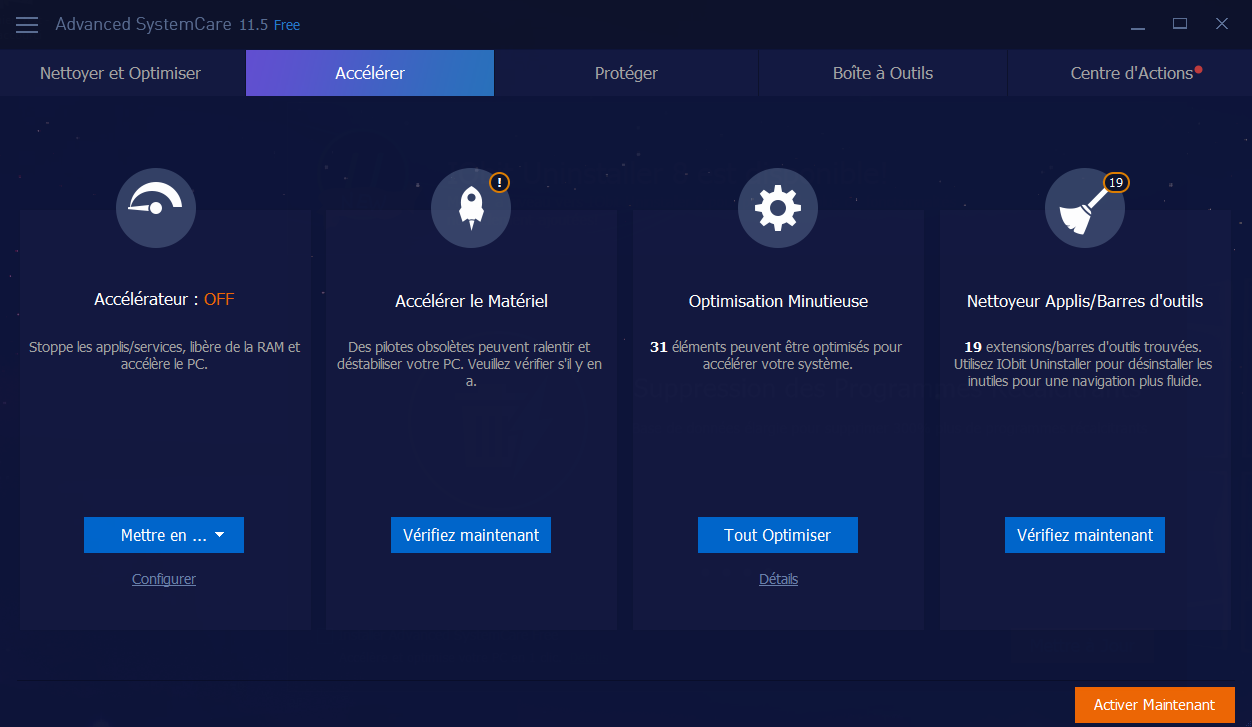Open the hamburger menu
This screenshot has width=1252, height=727.
tap(27, 25)
